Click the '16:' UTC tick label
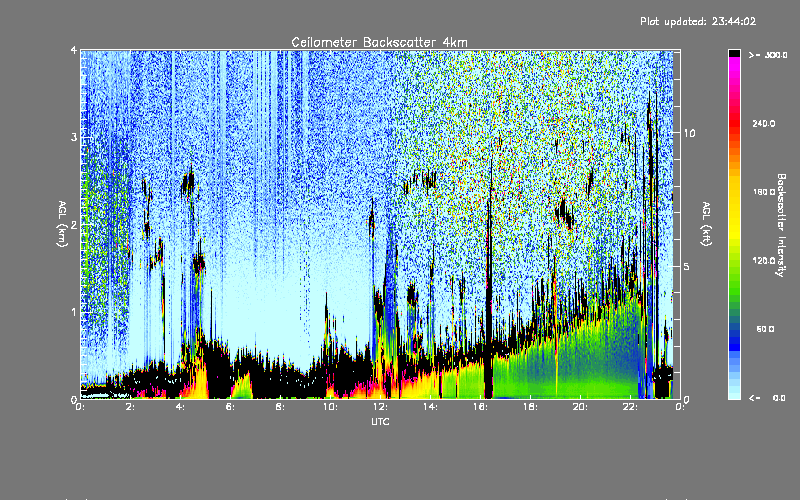Screen dimensions: 800x500 click(x=480, y=407)
